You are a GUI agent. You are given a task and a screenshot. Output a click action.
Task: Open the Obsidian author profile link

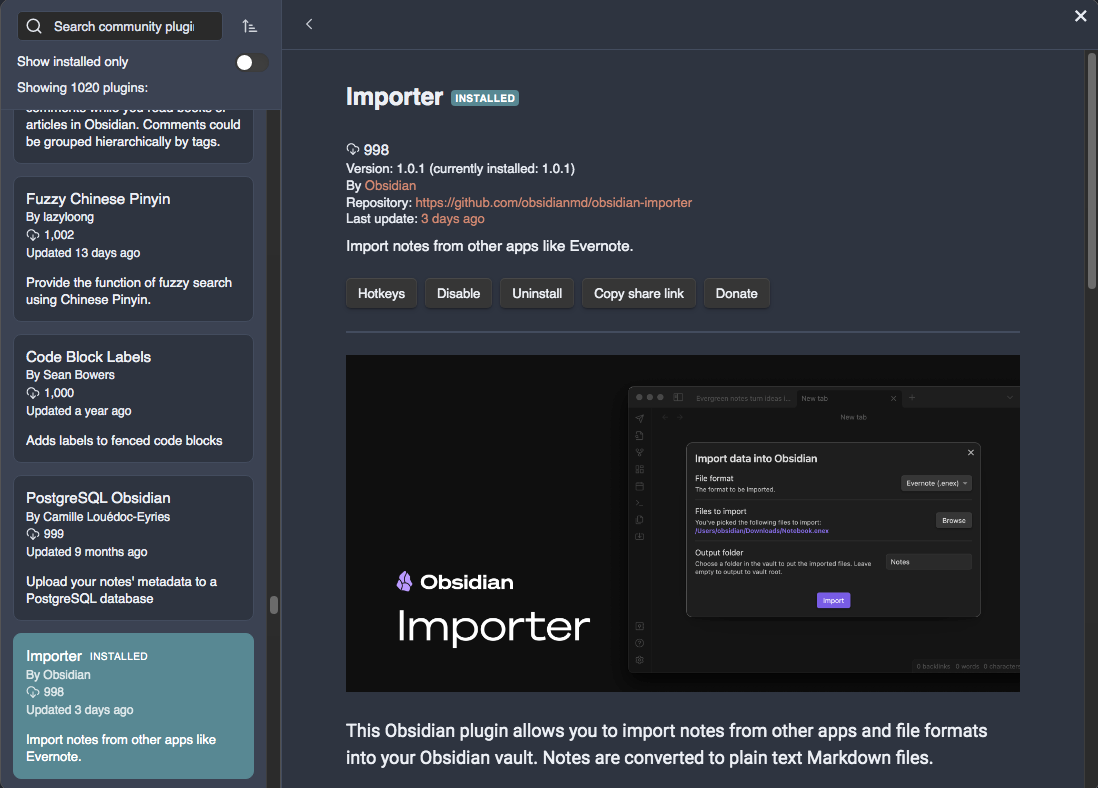click(x=390, y=185)
